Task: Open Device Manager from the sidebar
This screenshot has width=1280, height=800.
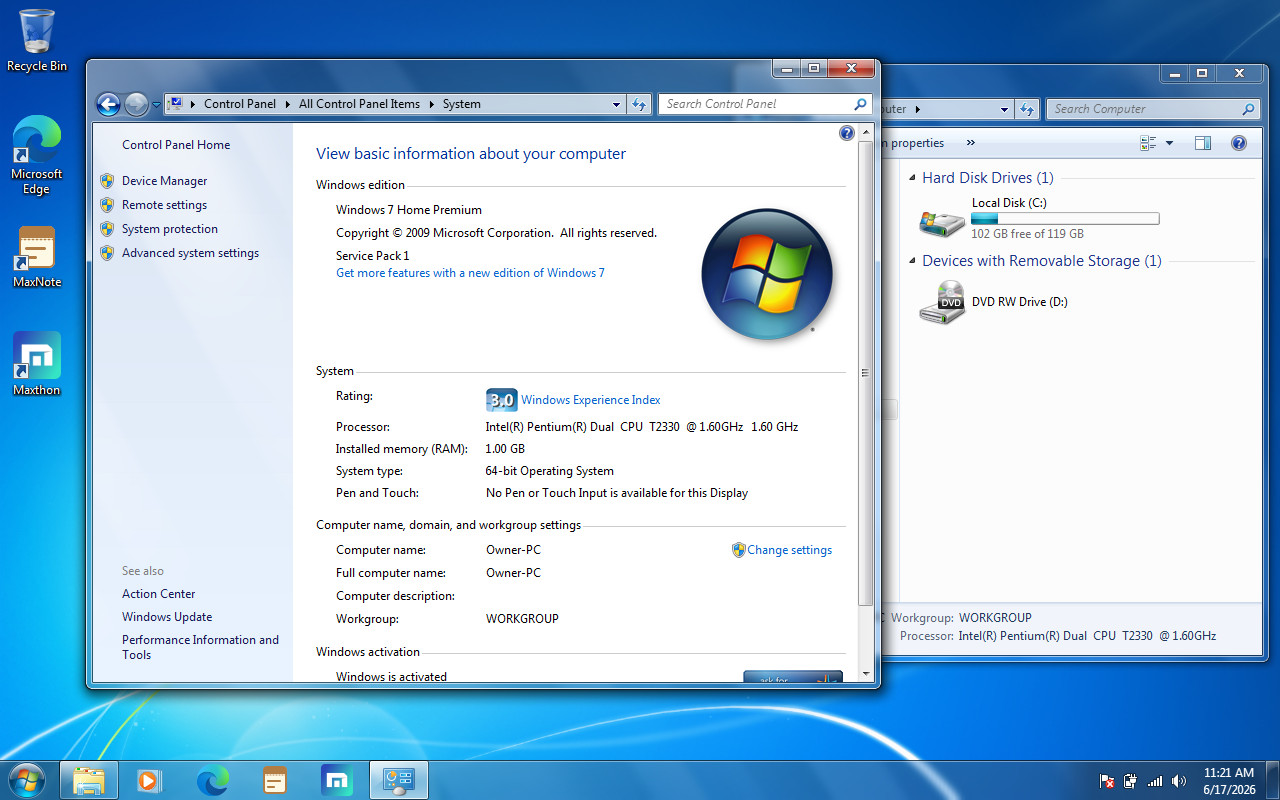Action: (x=165, y=181)
